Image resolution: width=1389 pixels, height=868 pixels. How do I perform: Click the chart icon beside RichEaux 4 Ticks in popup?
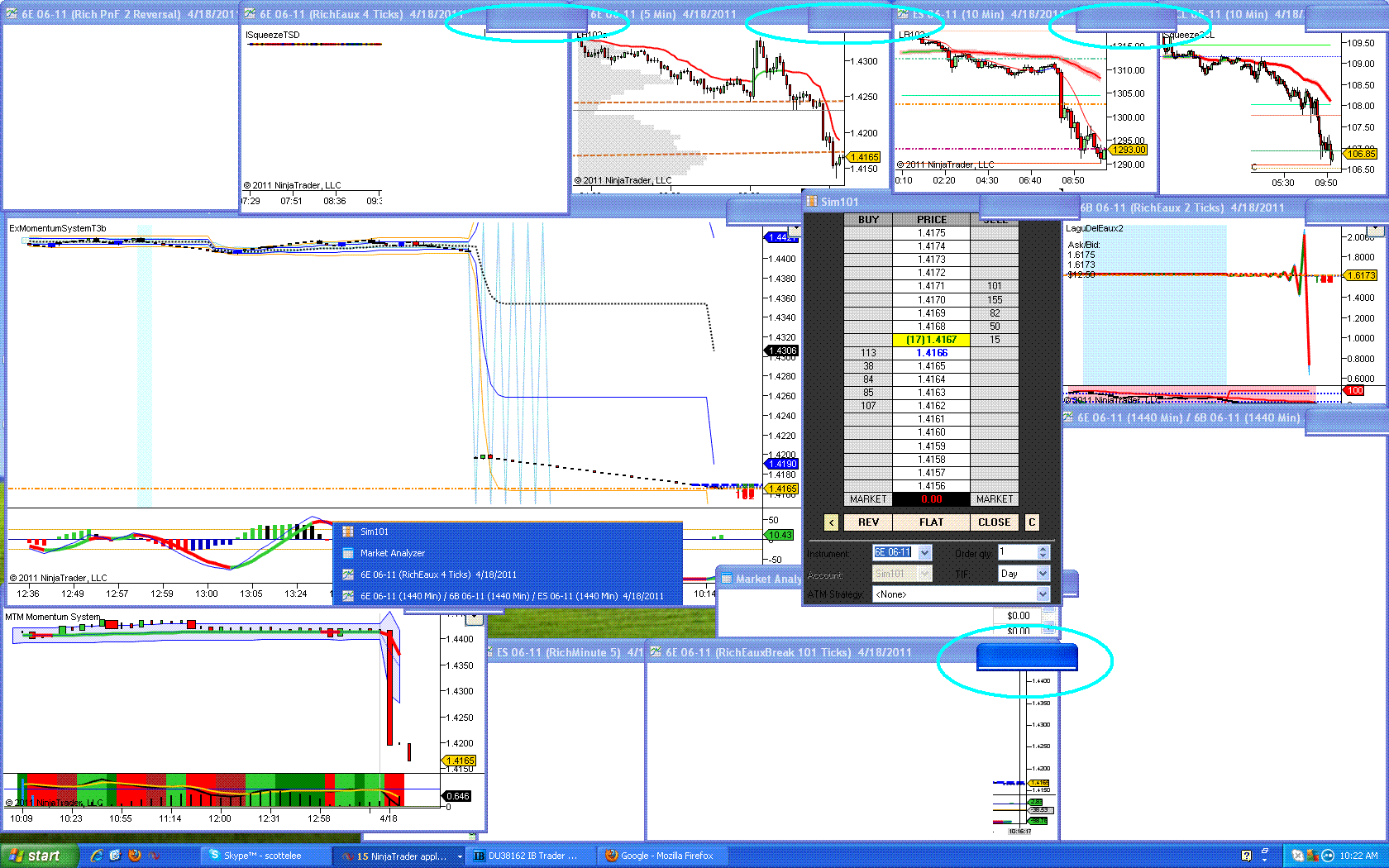point(348,575)
